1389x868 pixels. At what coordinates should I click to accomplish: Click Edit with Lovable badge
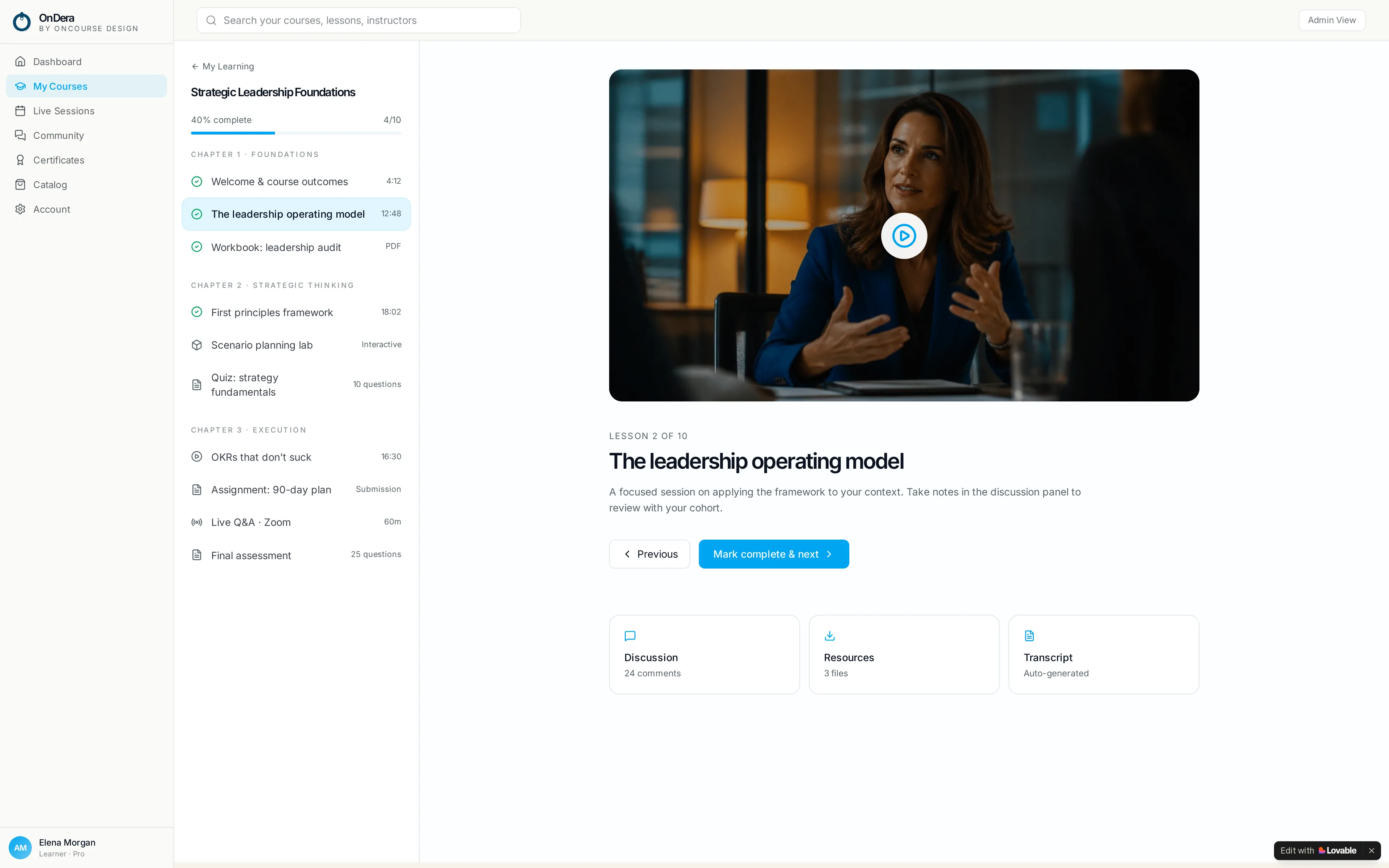coord(1318,851)
